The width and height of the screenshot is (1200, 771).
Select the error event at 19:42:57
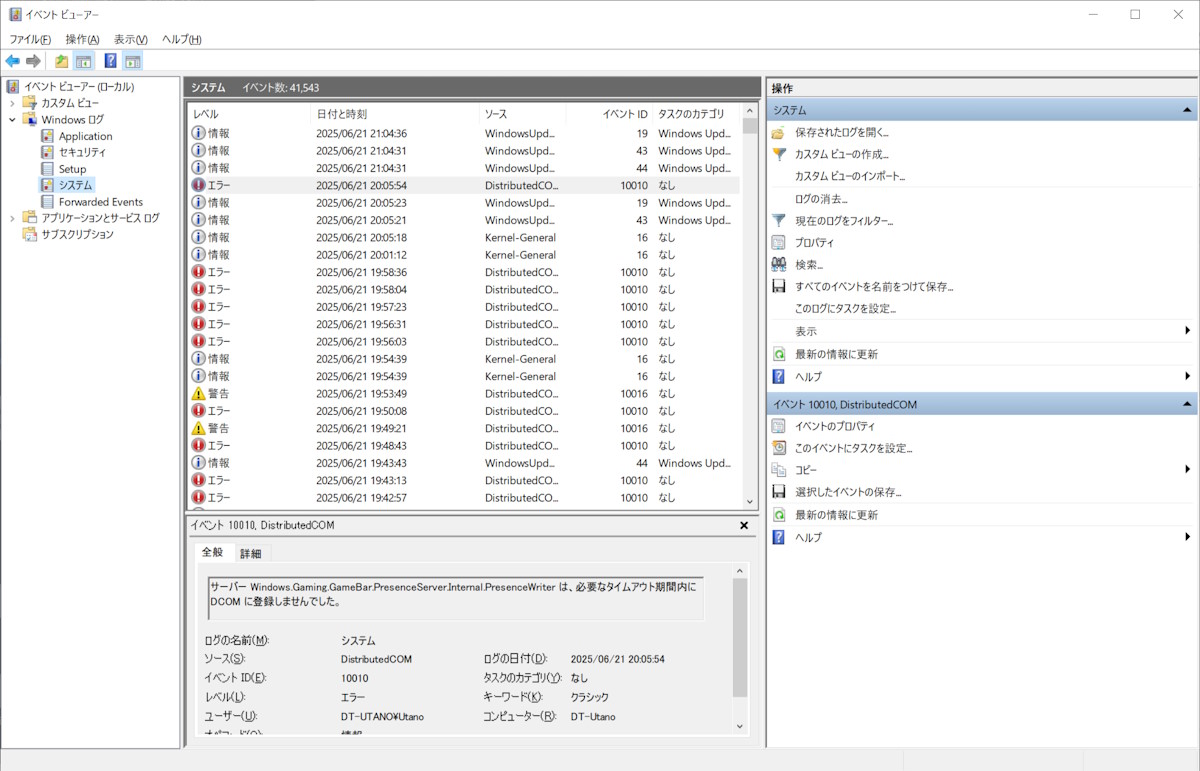[x=464, y=498]
